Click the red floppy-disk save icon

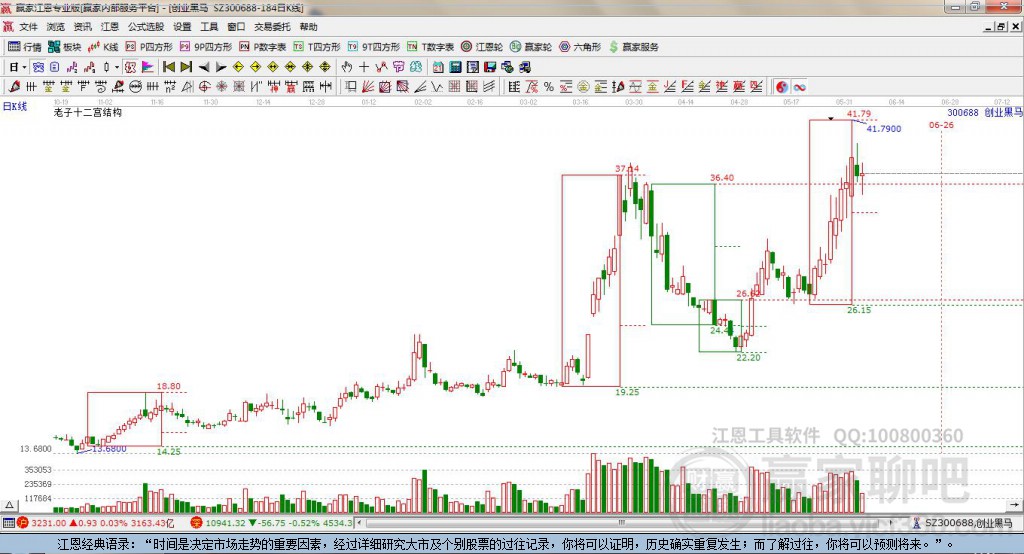(x=490, y=67)
